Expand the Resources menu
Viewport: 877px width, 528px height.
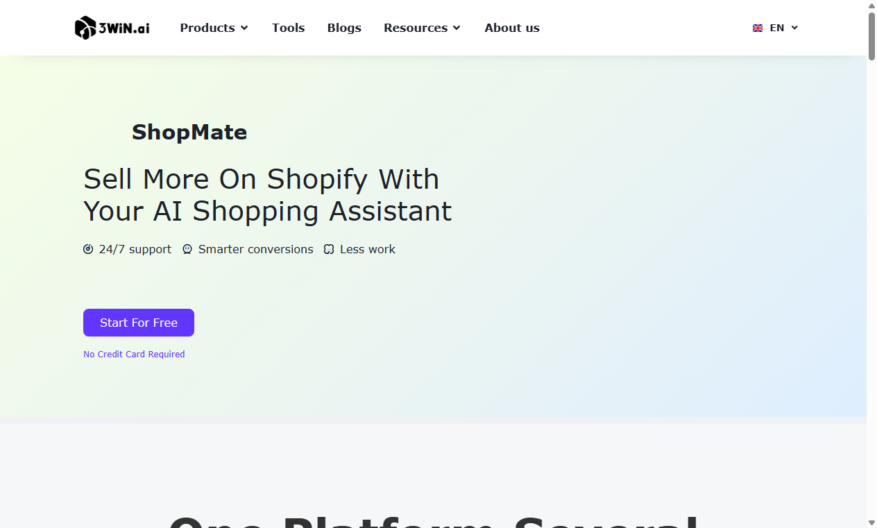(422, 28)
